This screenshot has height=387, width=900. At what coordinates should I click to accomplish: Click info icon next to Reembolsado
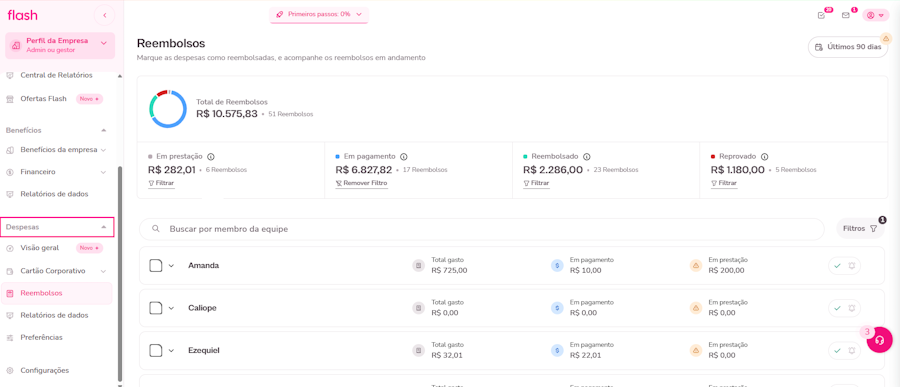[587, 156]
